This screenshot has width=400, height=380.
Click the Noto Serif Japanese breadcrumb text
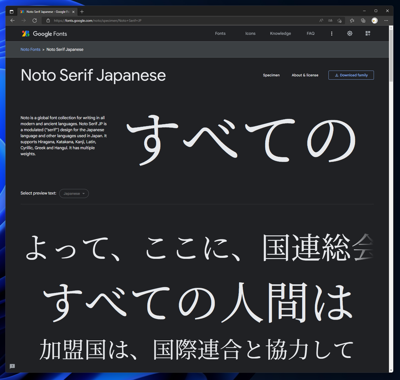[65, 49]
